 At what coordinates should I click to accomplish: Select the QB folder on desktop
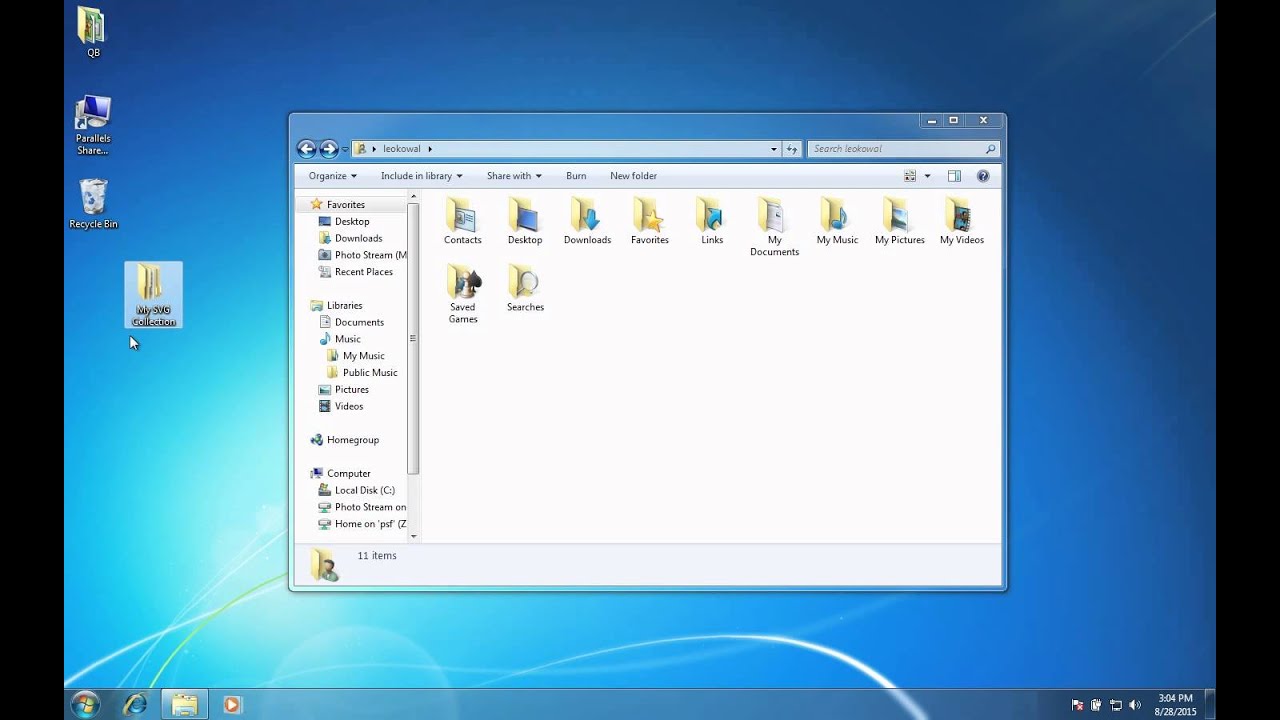(93, 32)
